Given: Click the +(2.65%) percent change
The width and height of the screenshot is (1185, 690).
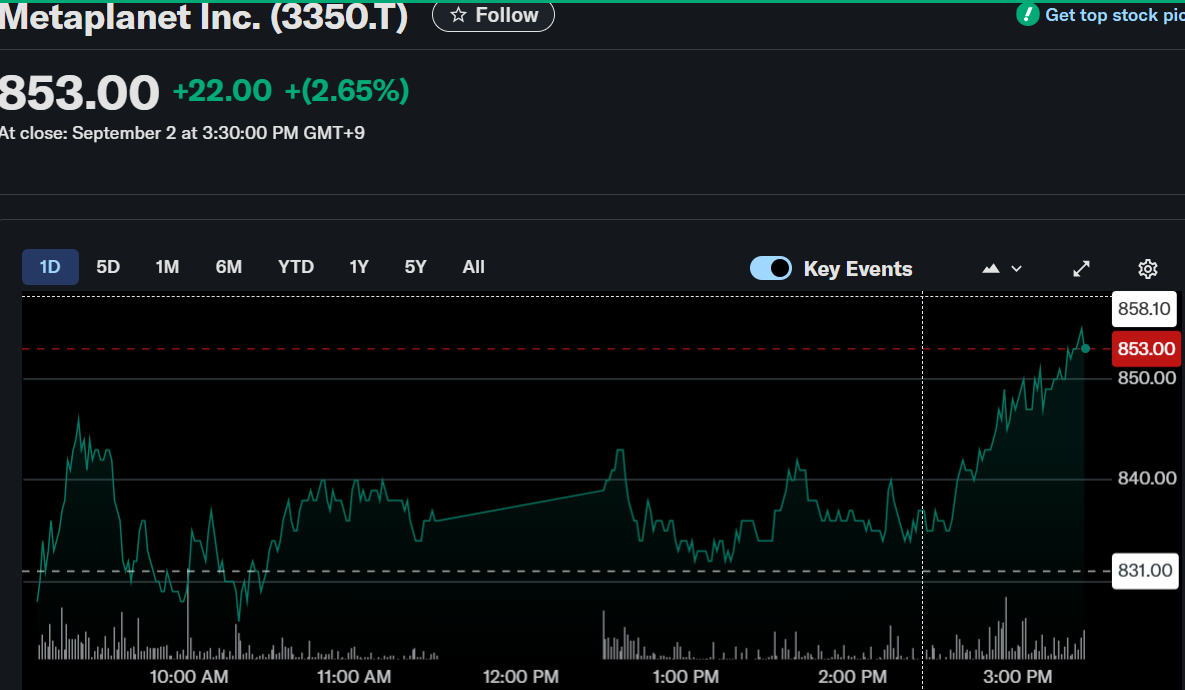Looking at the screenshot, I should pos(347,91).
